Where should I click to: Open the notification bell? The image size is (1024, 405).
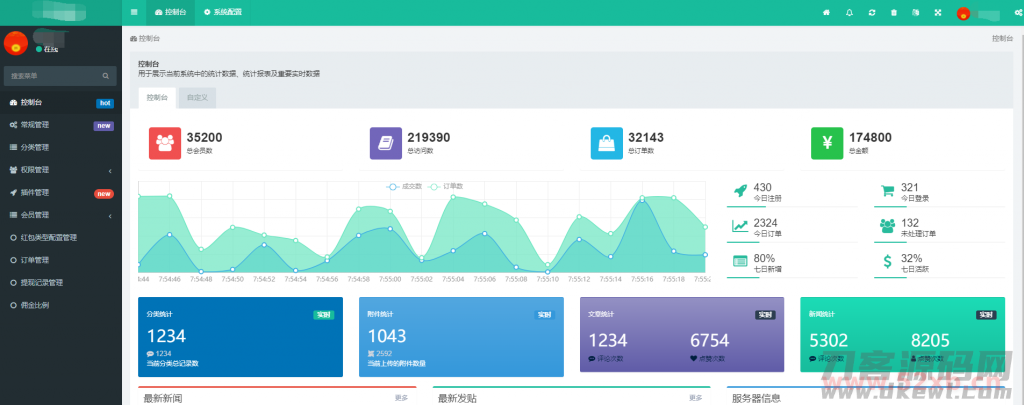pyautogui.click(x=849, y=12)
